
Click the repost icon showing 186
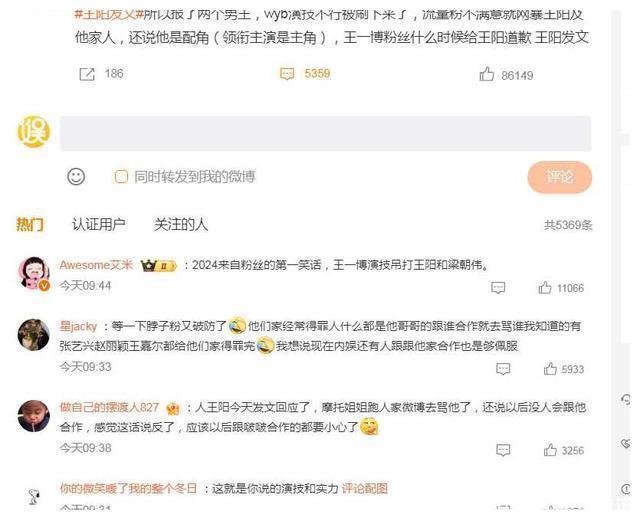87,74
